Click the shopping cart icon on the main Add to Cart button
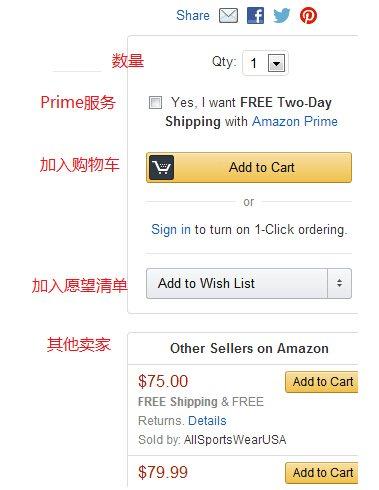Screen dimensions: 379x490 point(161,167)
